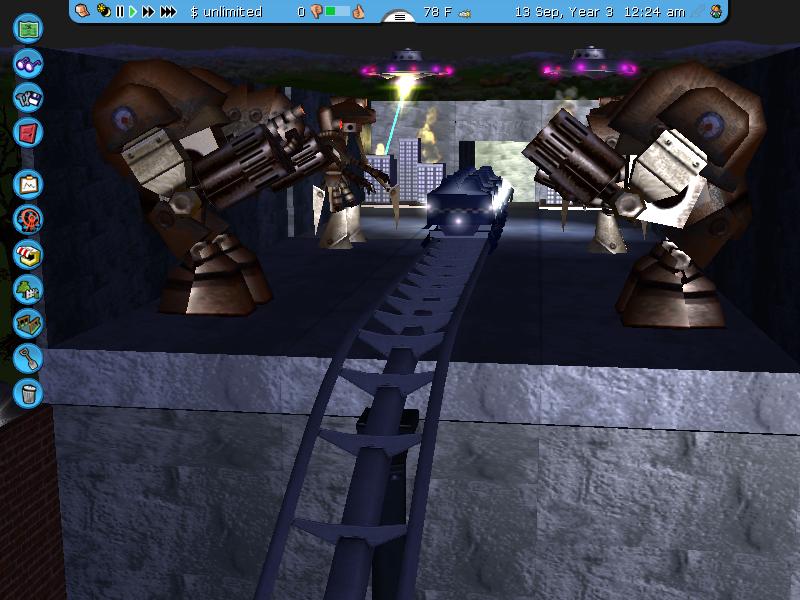Viewport: 800px width, 600px height.
Task: Set the game to triple fast-forward speed
Action: coord(168,11)
